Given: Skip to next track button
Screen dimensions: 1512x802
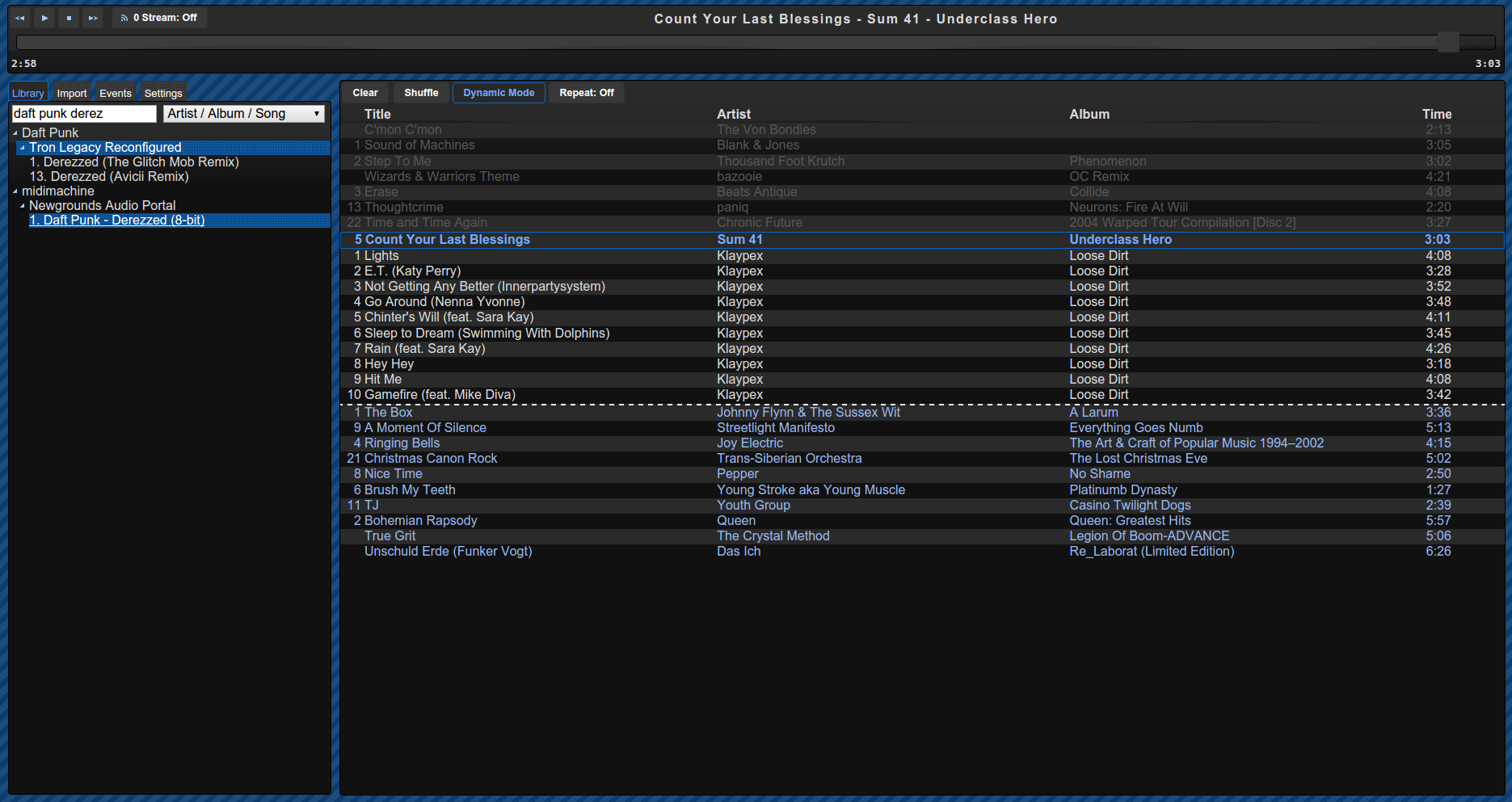Looking at the screenshot, I should point(93,18).
